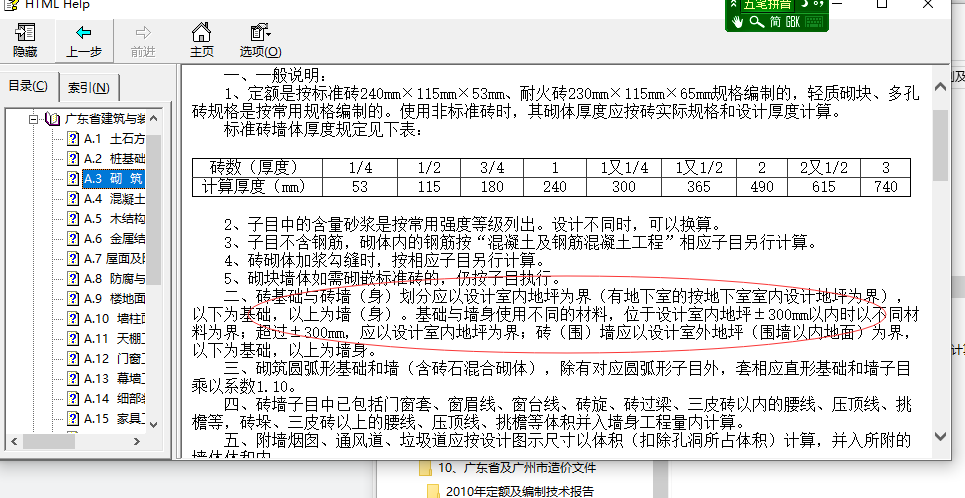Select the highlighted A.3 砌筑 topic

click(114, 179)
